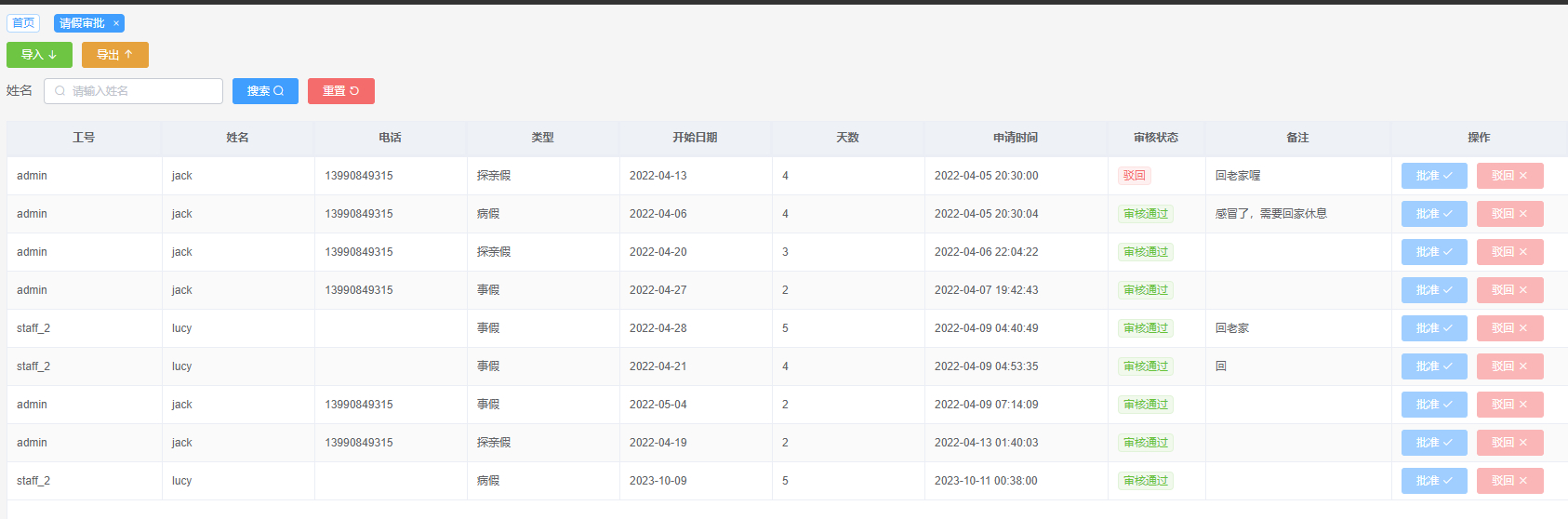Switch to the 首页 tab

pyautogui.click(x=23, y=23)
